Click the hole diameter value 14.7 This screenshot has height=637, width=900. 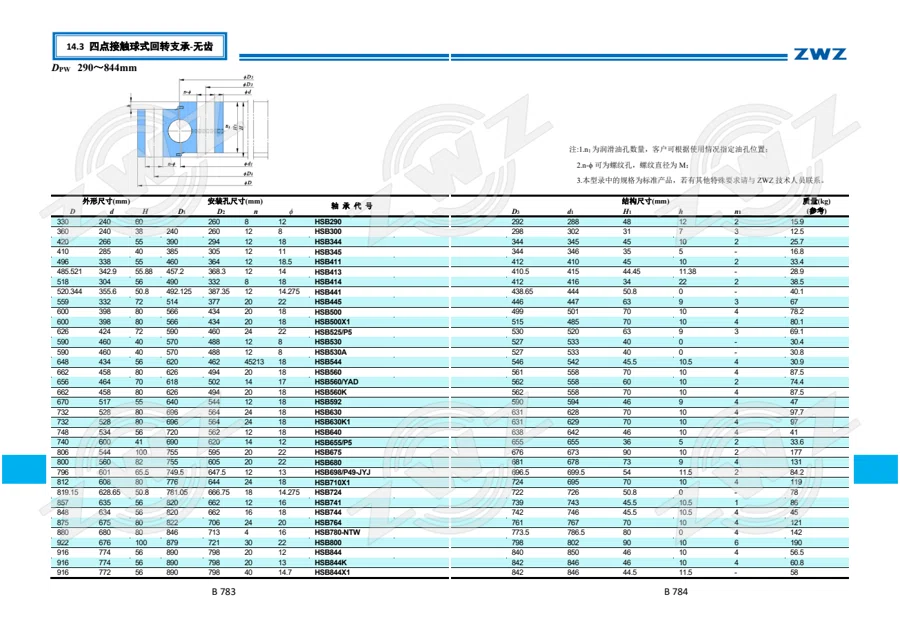click(285, 573)
